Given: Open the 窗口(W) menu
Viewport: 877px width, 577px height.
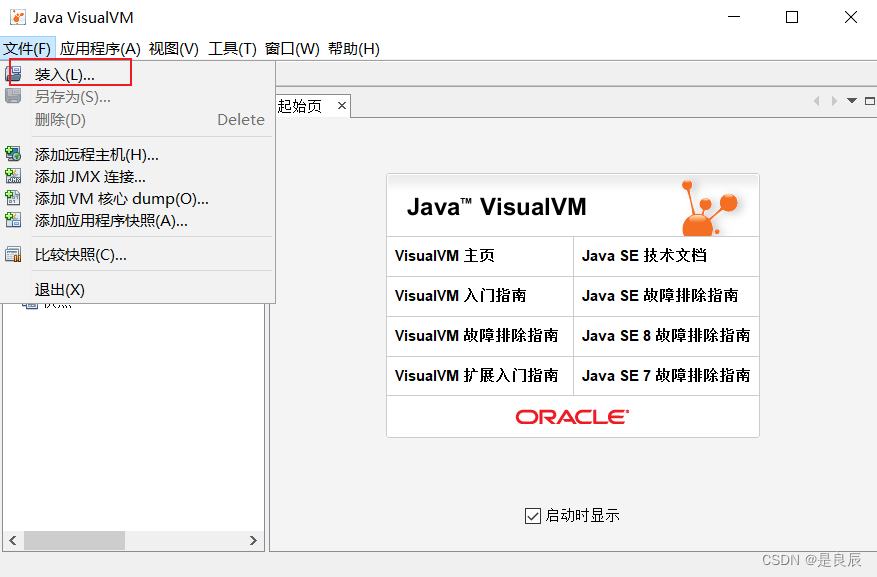Looking at the screenshot, I should click(x=292, y=49).
